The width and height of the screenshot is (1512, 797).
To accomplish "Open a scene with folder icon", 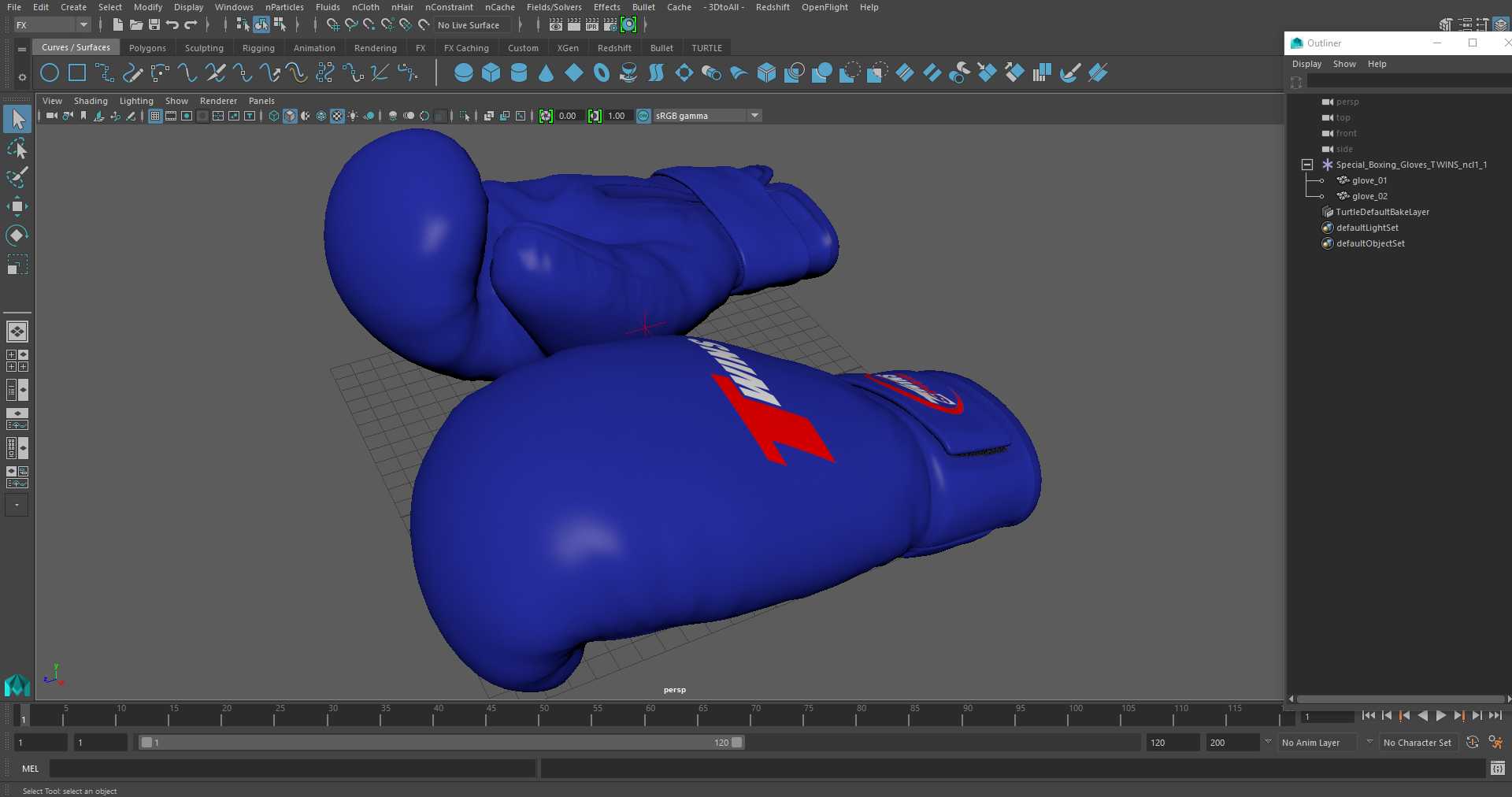I will click(136, 25).
